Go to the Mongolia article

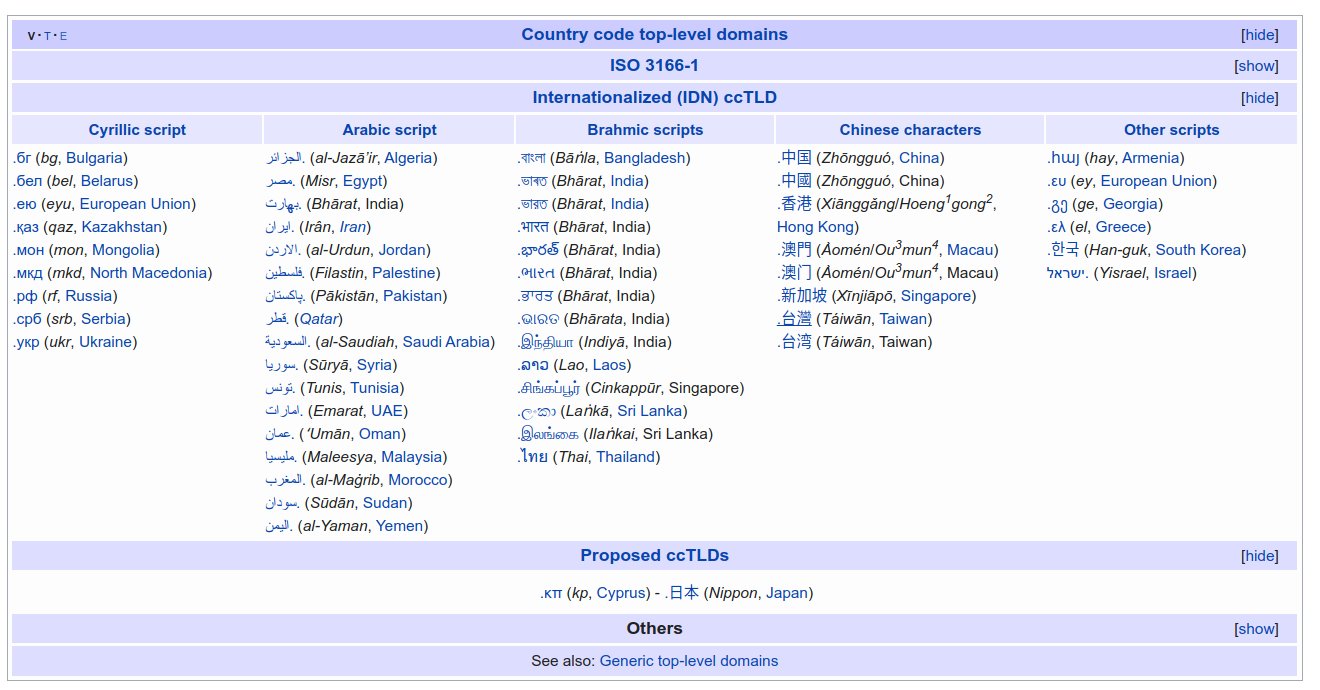point(123,250)
